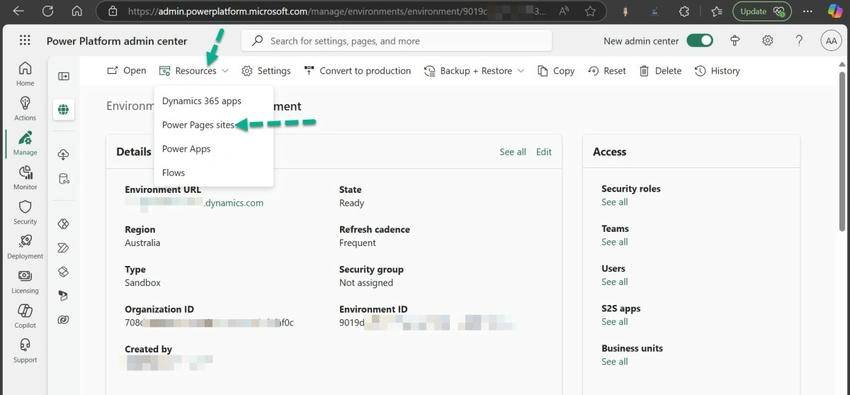Open the Home section in left navigation
850x395 pixels.
pos(25,74)
